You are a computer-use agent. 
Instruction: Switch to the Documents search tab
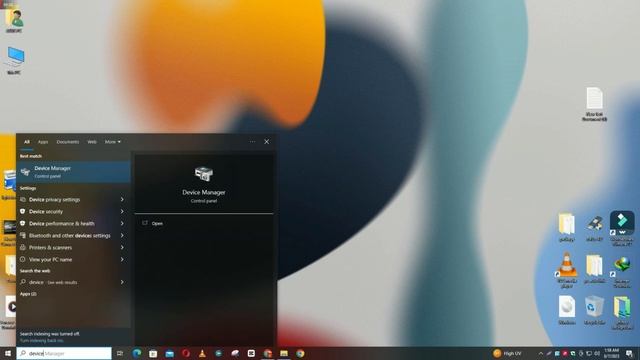coord(68,142)
